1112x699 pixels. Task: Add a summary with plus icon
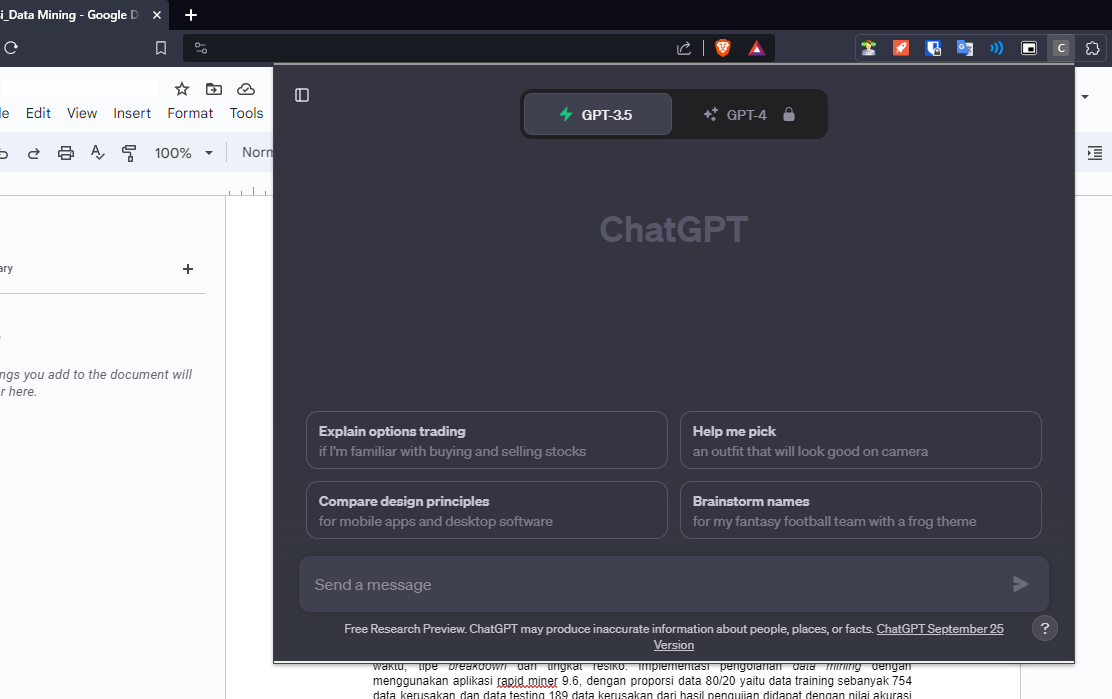coord(188,269)
